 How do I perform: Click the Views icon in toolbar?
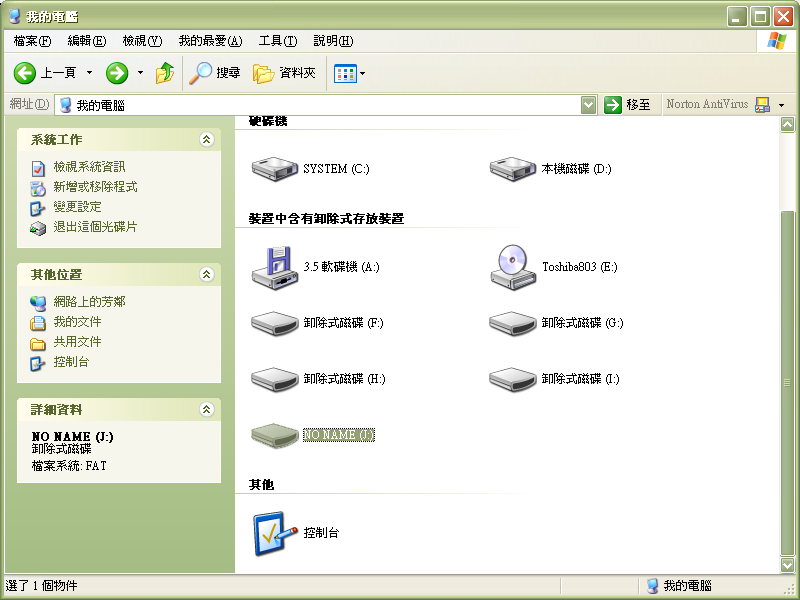click(x=345, y=73)
